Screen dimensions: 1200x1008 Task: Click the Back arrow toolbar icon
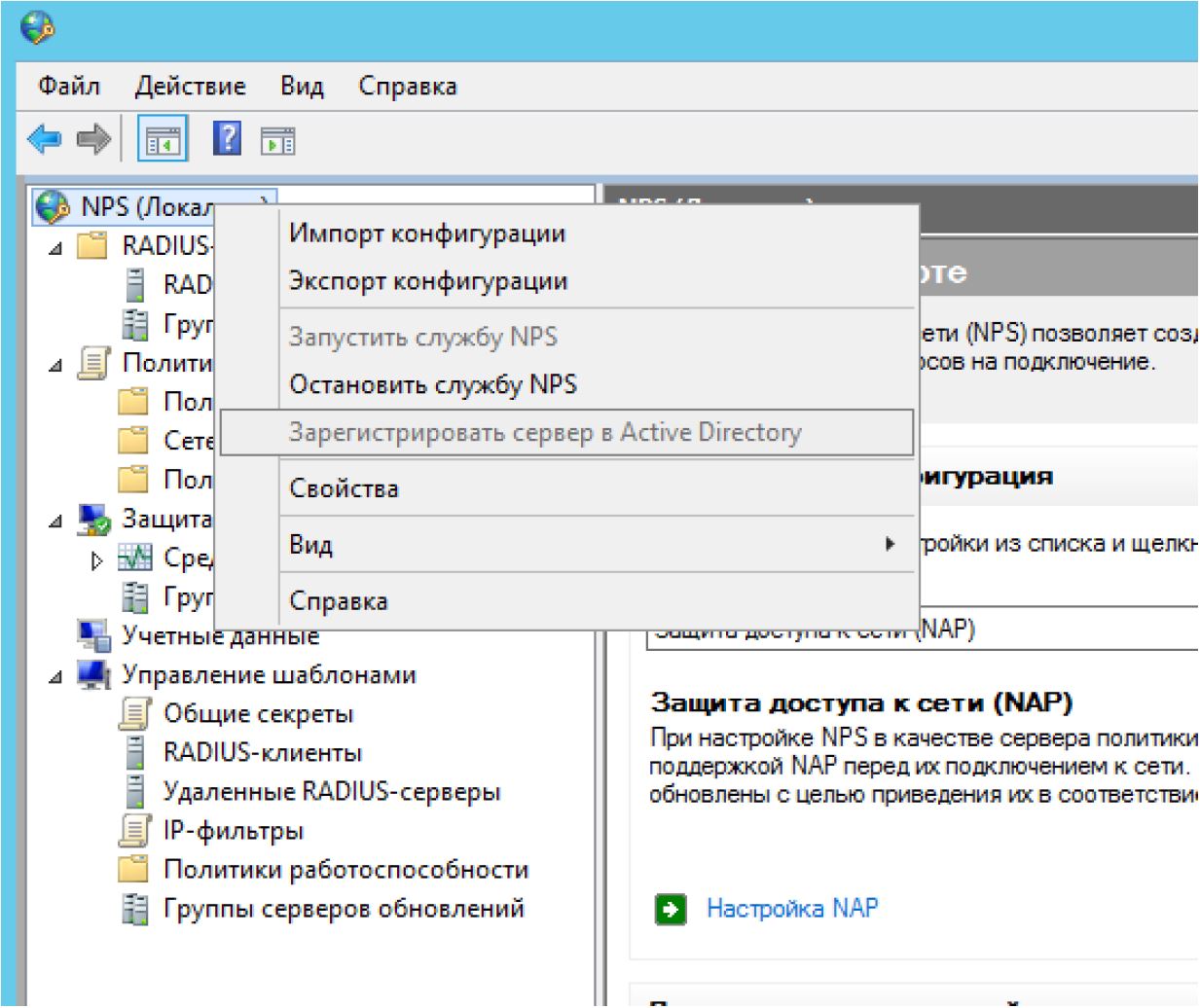click(x=45, y=140)
